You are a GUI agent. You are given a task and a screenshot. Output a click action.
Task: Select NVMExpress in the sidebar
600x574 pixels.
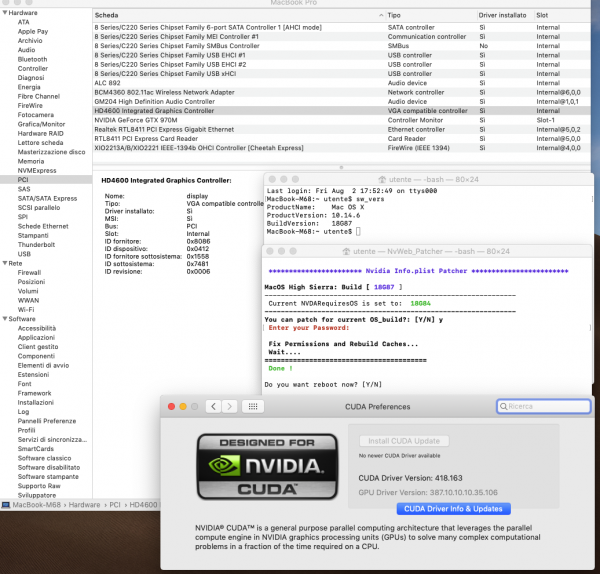pyautogui.click(x=37, y=170)
